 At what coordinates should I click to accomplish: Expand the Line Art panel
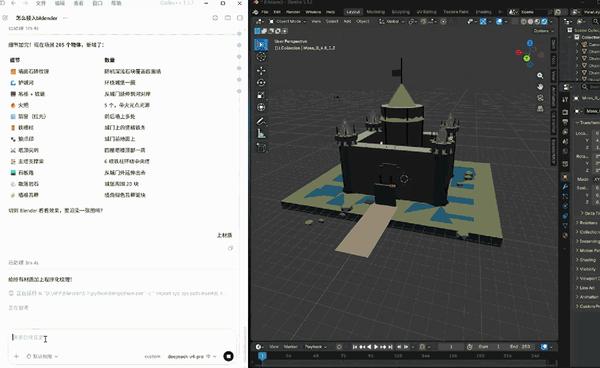click(x=589, y=288)
